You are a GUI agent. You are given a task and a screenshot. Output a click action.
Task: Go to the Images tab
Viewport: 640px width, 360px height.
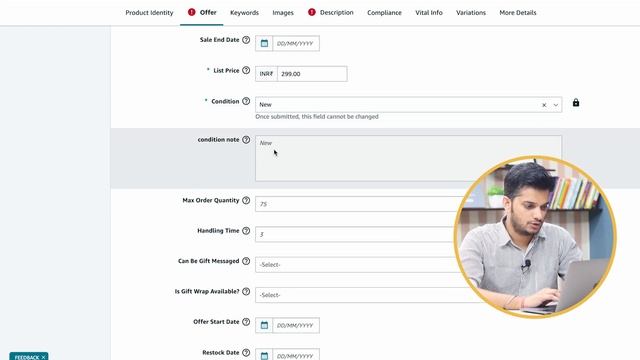283,13
